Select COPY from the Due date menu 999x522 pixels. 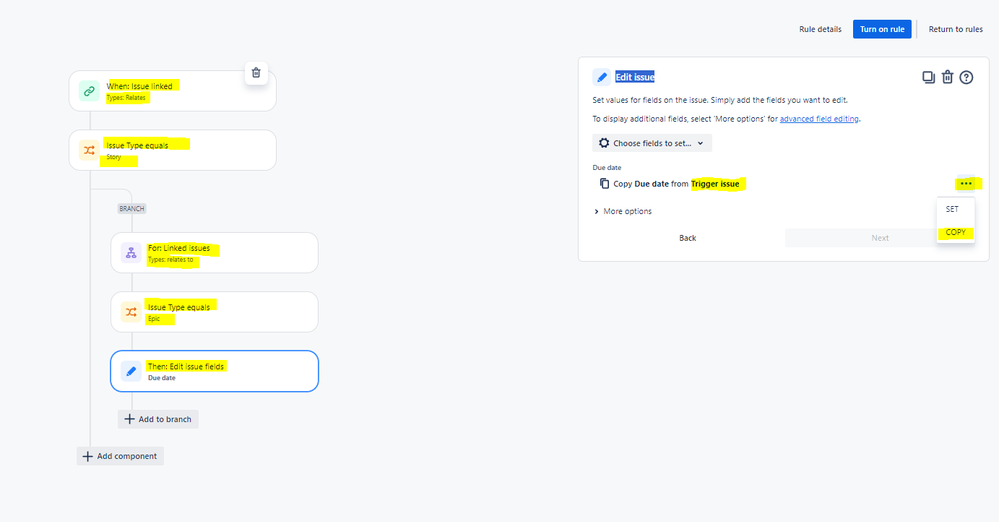point(955,232)
